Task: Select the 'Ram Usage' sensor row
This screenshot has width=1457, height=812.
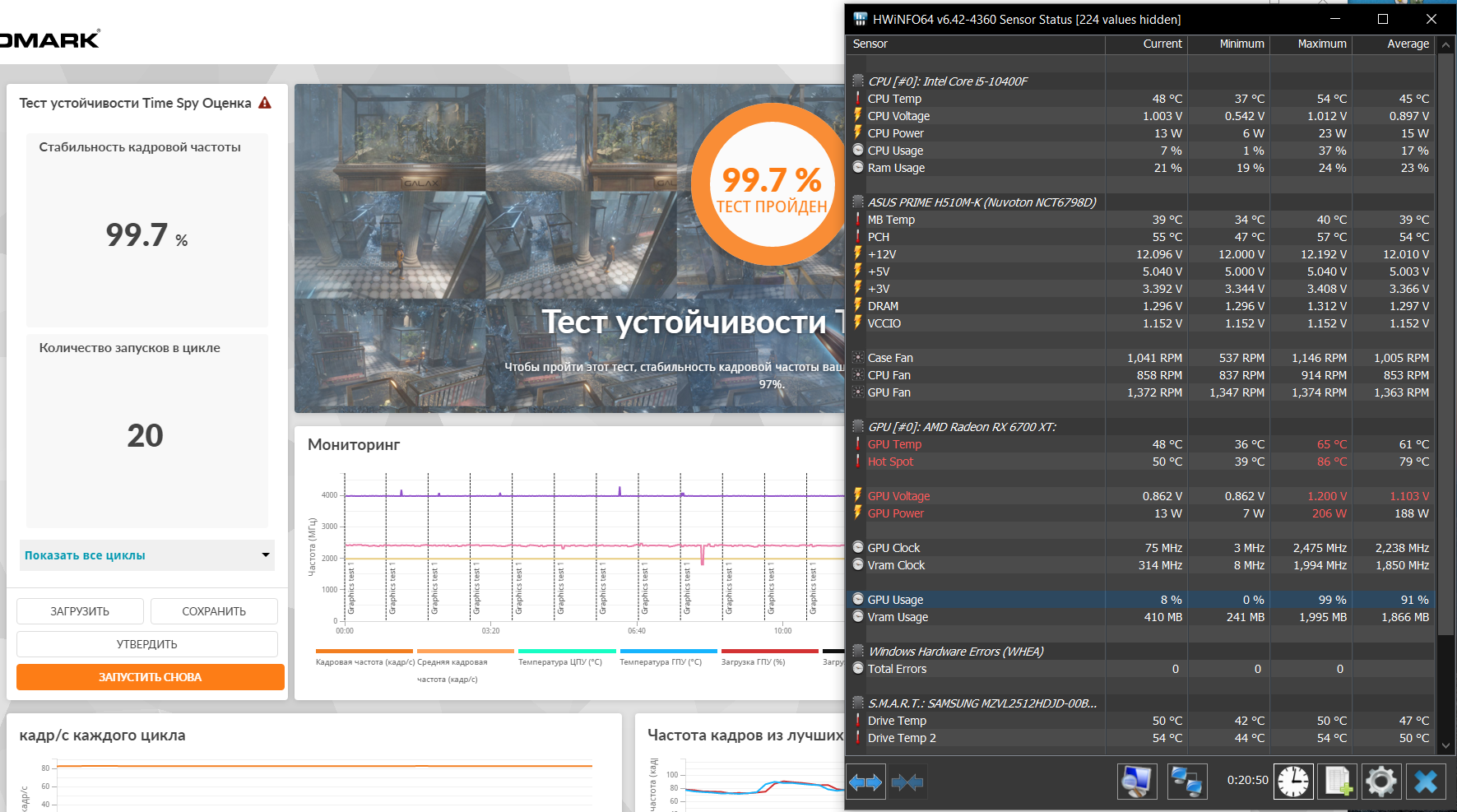Action: 1140,168
